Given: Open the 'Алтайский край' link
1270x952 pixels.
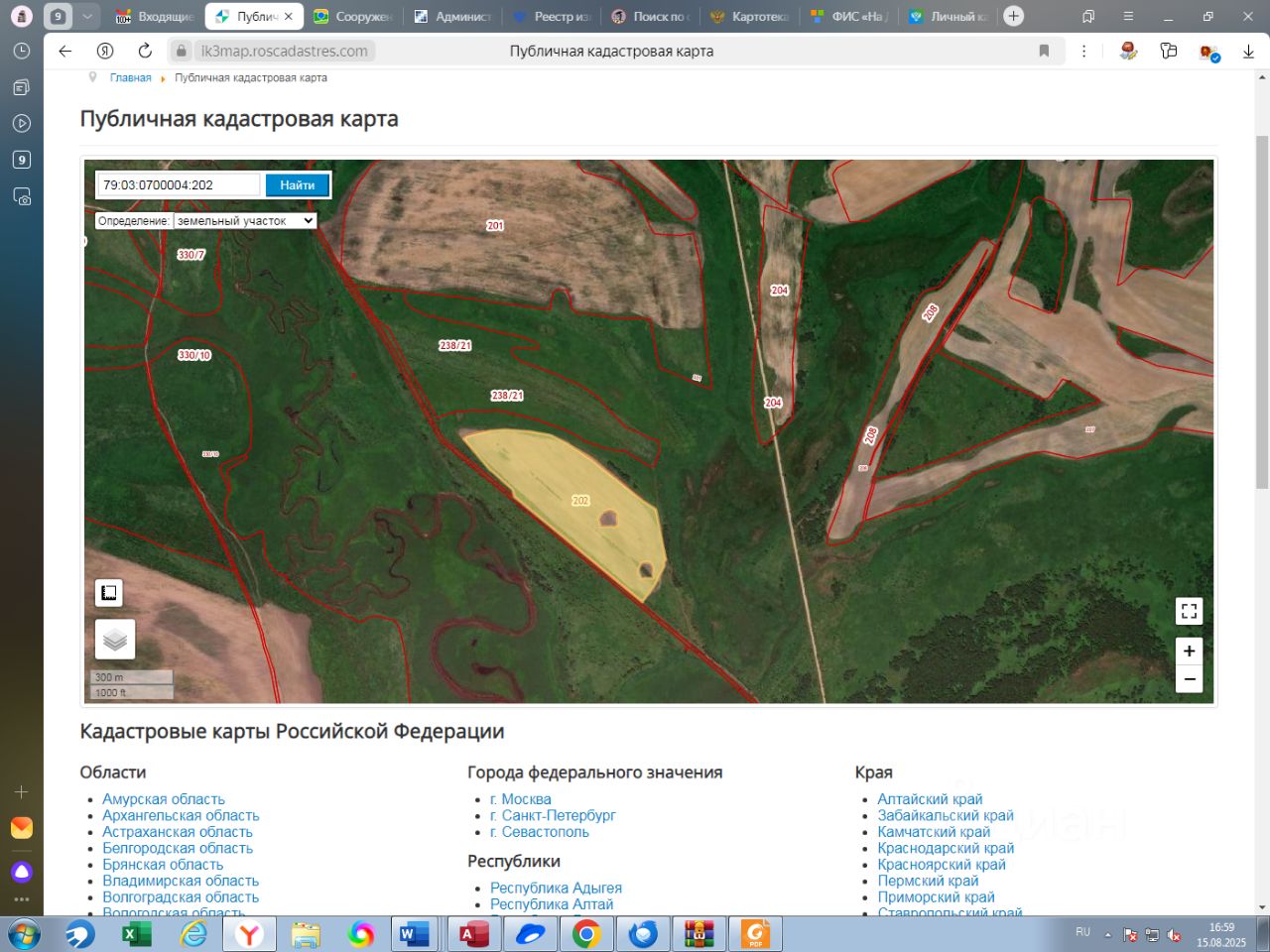Looking at the screenshot, I should (x=930, y=799).
